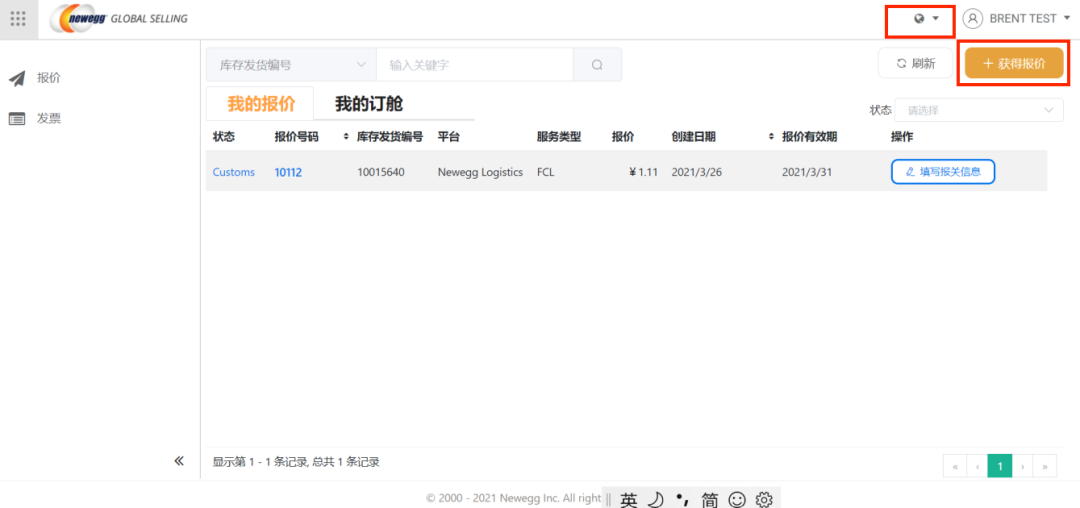1080x508 pixels.
Task: Go to next page with › button
Action: coord(1022,466)
